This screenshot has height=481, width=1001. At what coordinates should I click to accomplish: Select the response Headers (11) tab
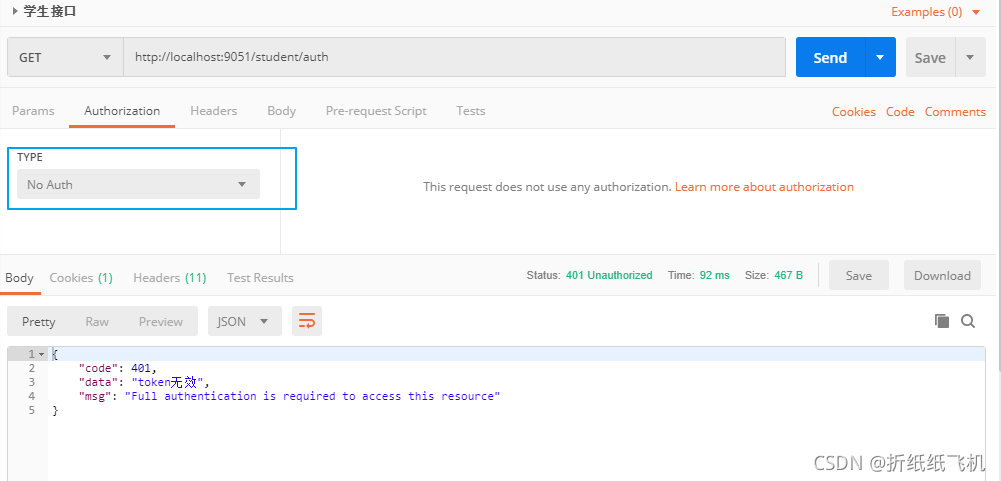coord(170,278)
